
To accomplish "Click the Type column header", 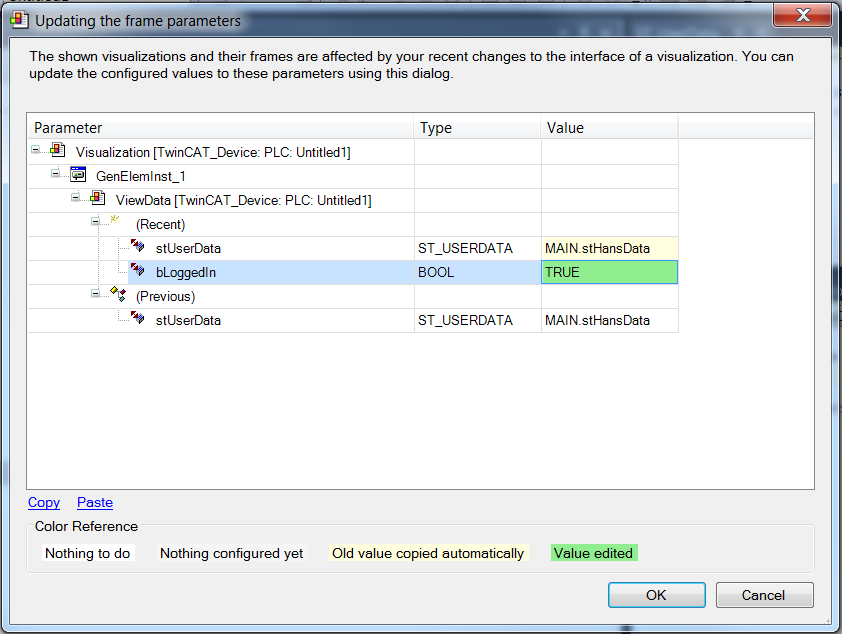I will click(477, 128).
